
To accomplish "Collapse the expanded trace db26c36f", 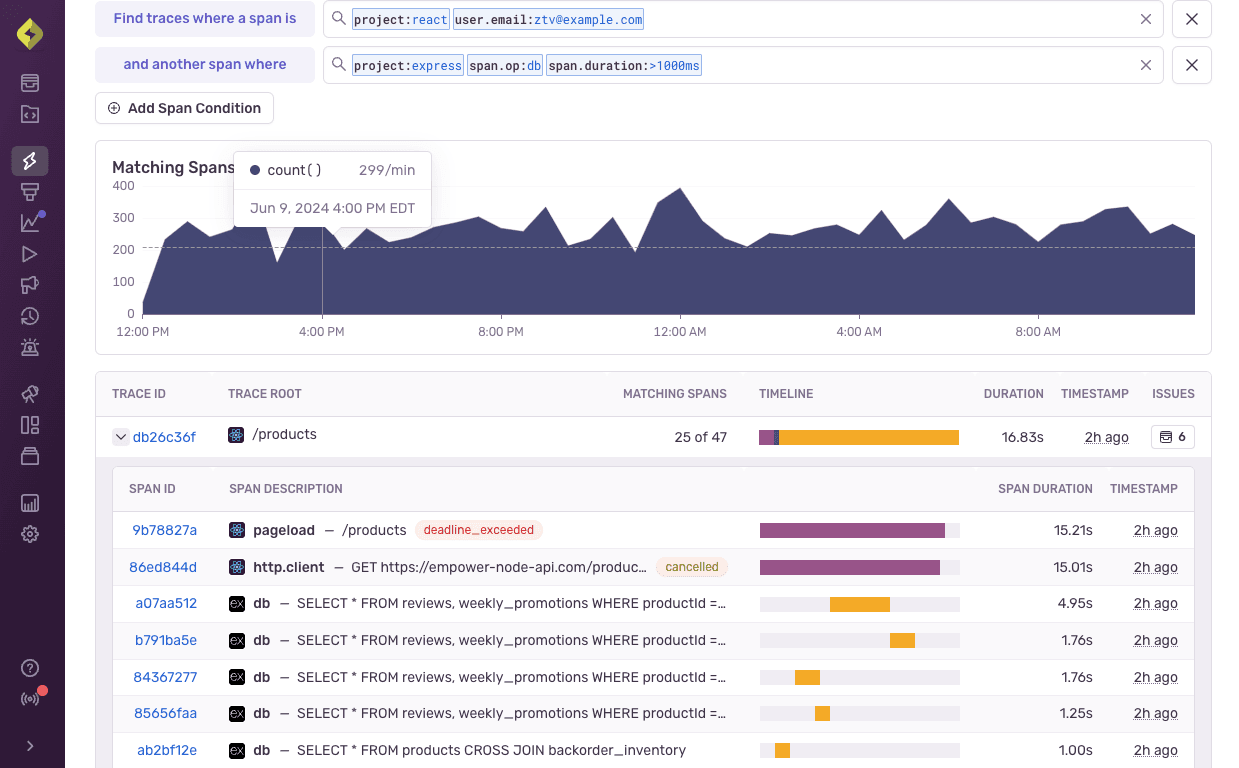I will [x=121, y=436].
